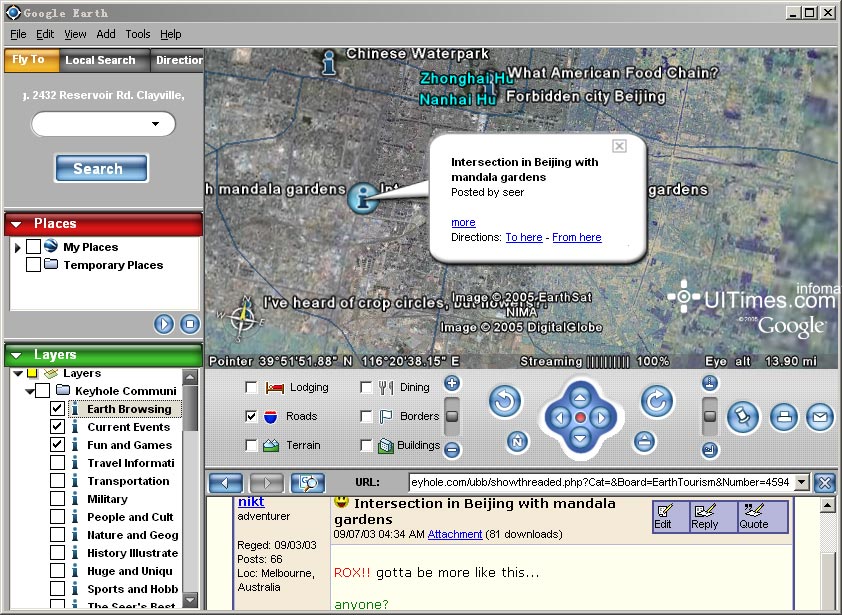Get directions To here
842x615 pixels.
pyautogui.click(x=524, y=237)
